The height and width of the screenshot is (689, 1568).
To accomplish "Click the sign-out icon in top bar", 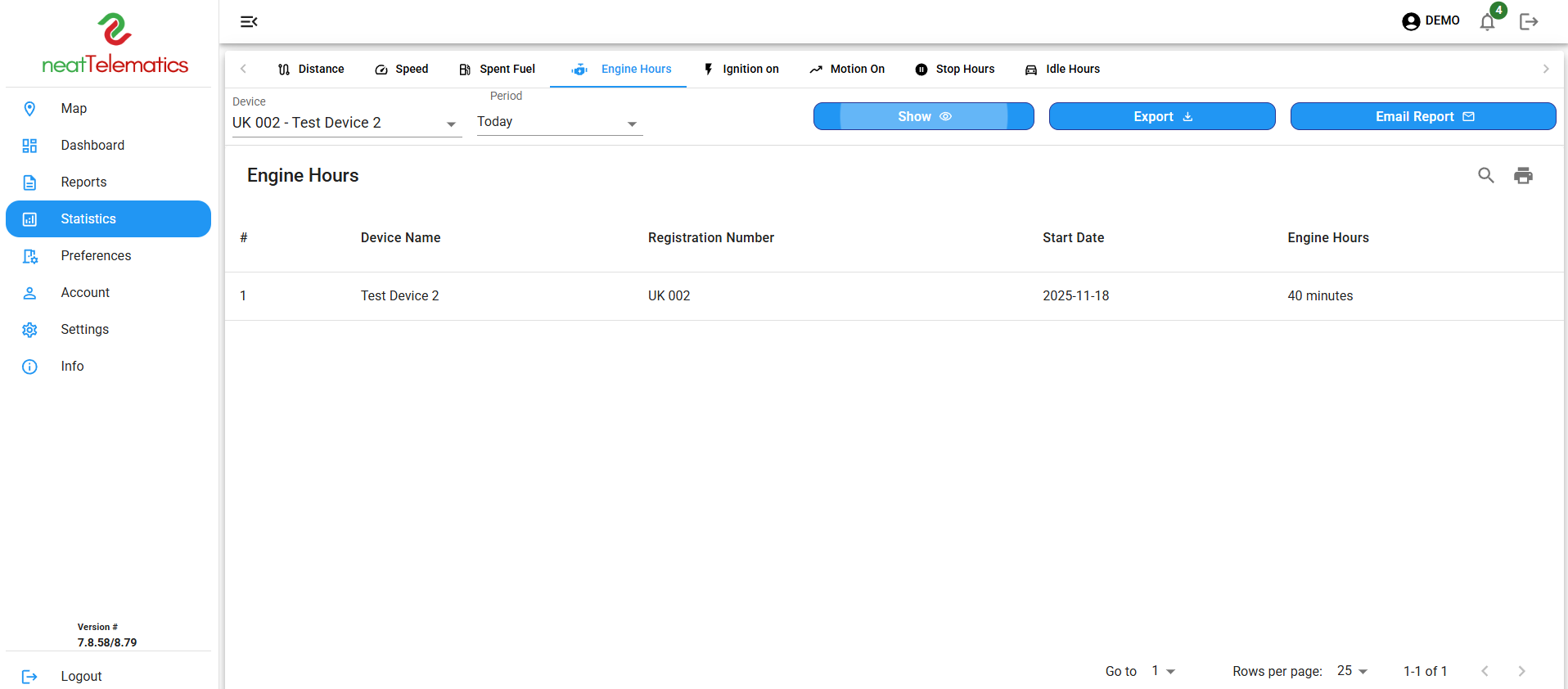I will pos(1528,22).
